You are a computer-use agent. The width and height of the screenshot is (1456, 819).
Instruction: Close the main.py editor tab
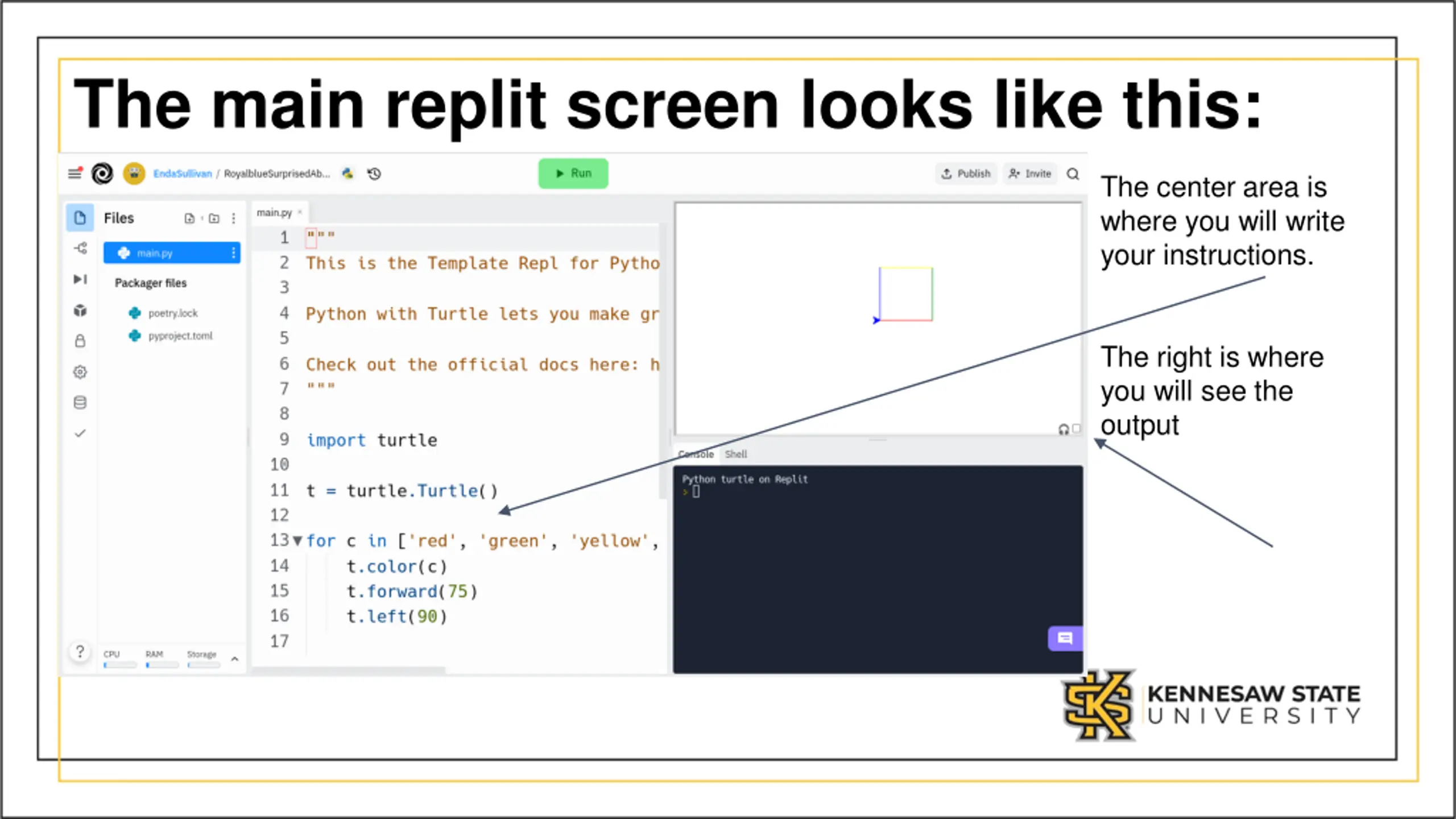pyautogui.click(x=300, y=213)
